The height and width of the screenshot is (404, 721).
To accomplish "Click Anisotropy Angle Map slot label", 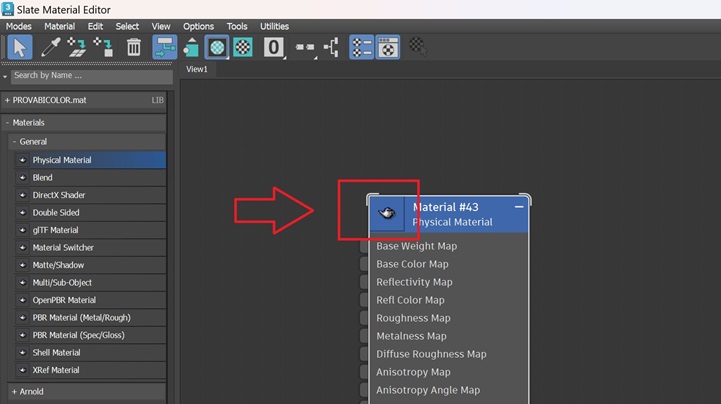I will tap(428, 390).
